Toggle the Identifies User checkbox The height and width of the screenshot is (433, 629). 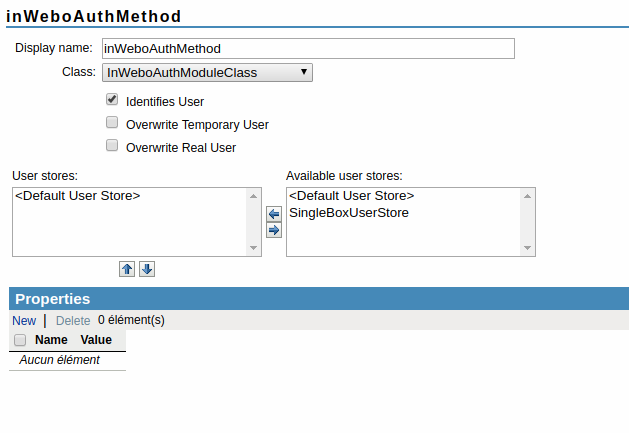(112, 100)
